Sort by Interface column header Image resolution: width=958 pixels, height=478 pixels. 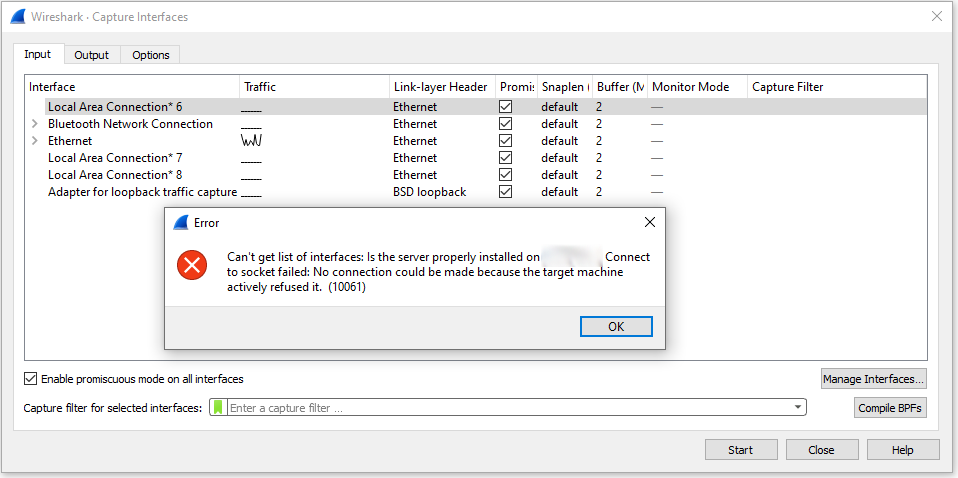[132, 87]
